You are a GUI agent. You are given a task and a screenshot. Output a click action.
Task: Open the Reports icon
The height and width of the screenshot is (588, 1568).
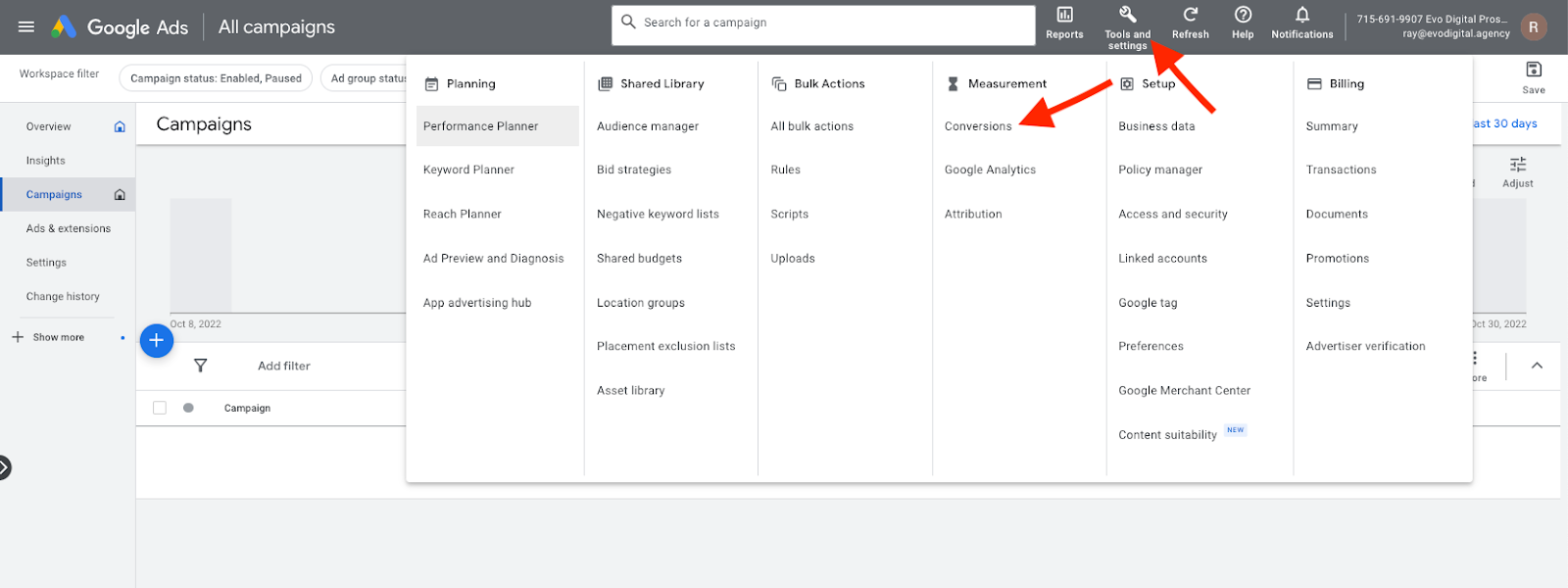[x=1064, y=15]
